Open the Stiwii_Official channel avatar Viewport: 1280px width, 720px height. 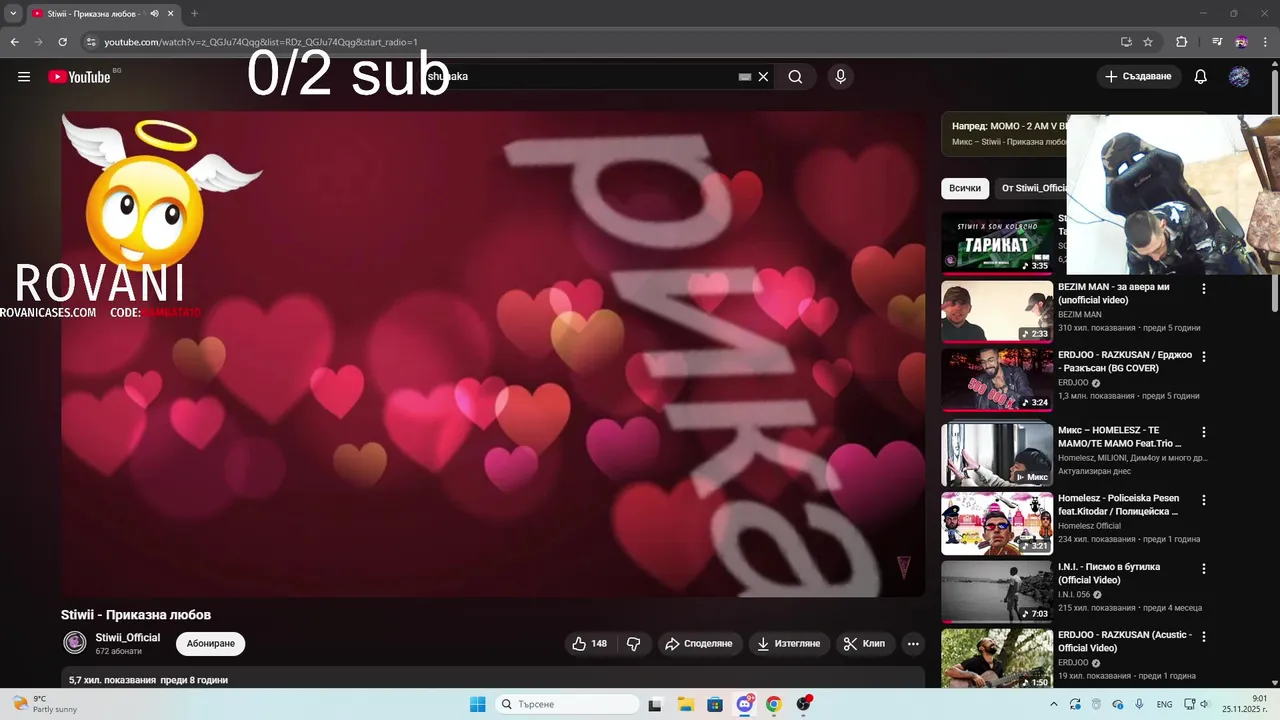point(75,642)
